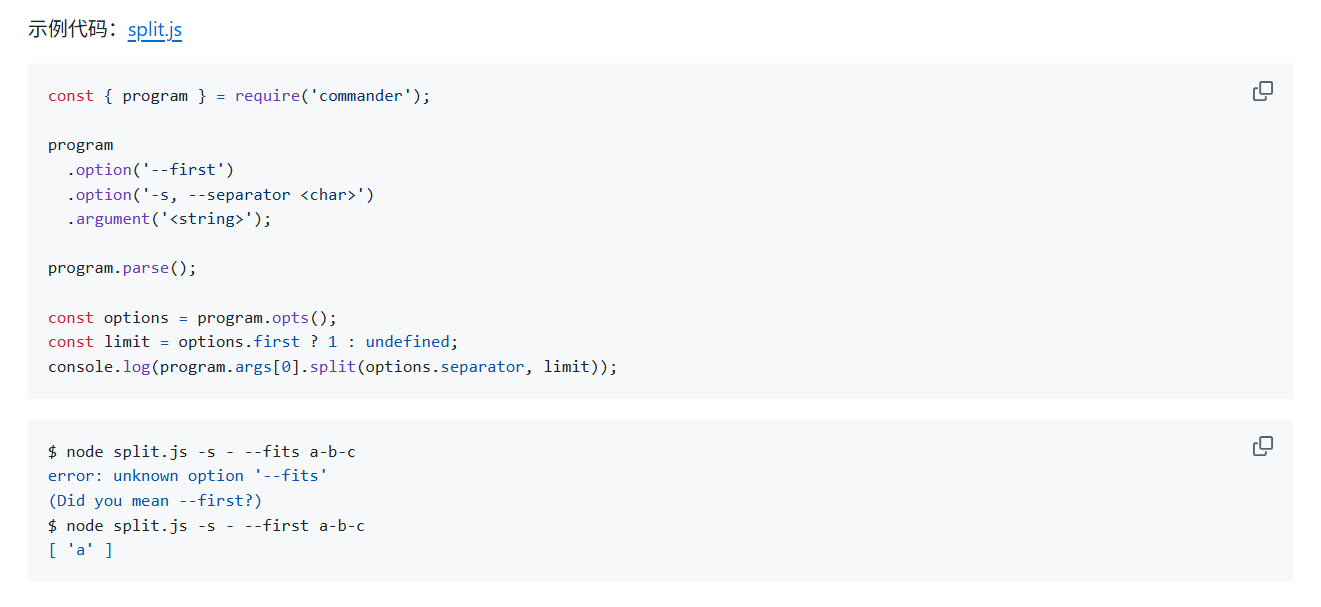Image resolution: width=1321 pixels, height=607 pixels.
Task: Click the 'undefined' keyword in the limit line
Action: pyautogui.click(x=407, y=342)
